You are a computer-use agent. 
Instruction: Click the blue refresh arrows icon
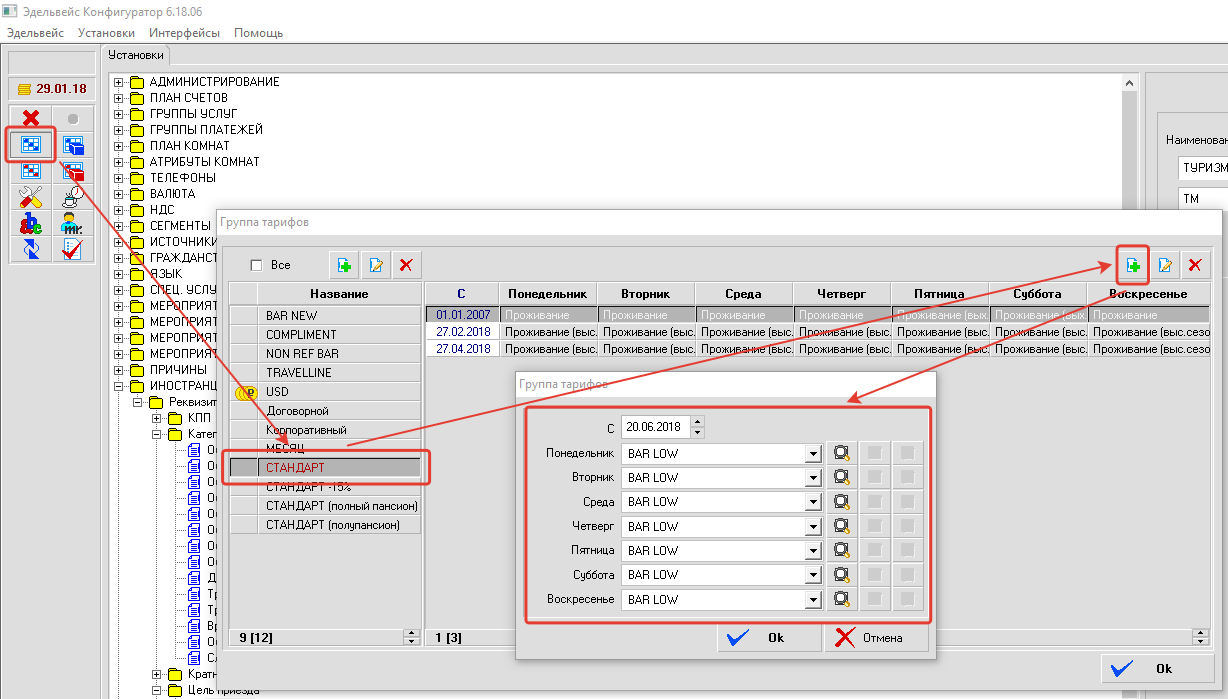pyautogui.click(x=30, y=249)
